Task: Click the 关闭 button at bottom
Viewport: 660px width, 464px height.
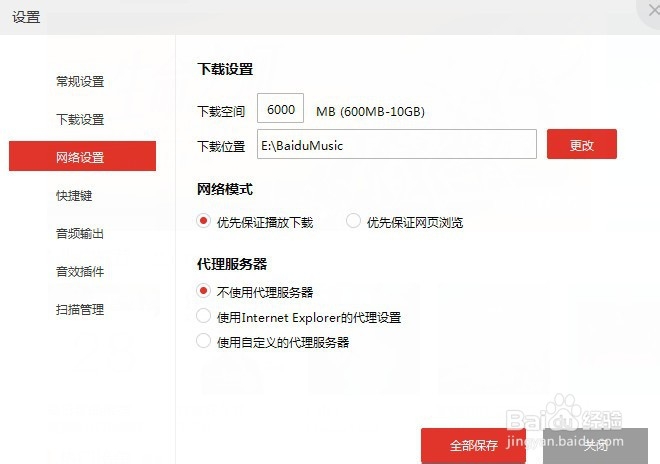Action: pos(595,445)
